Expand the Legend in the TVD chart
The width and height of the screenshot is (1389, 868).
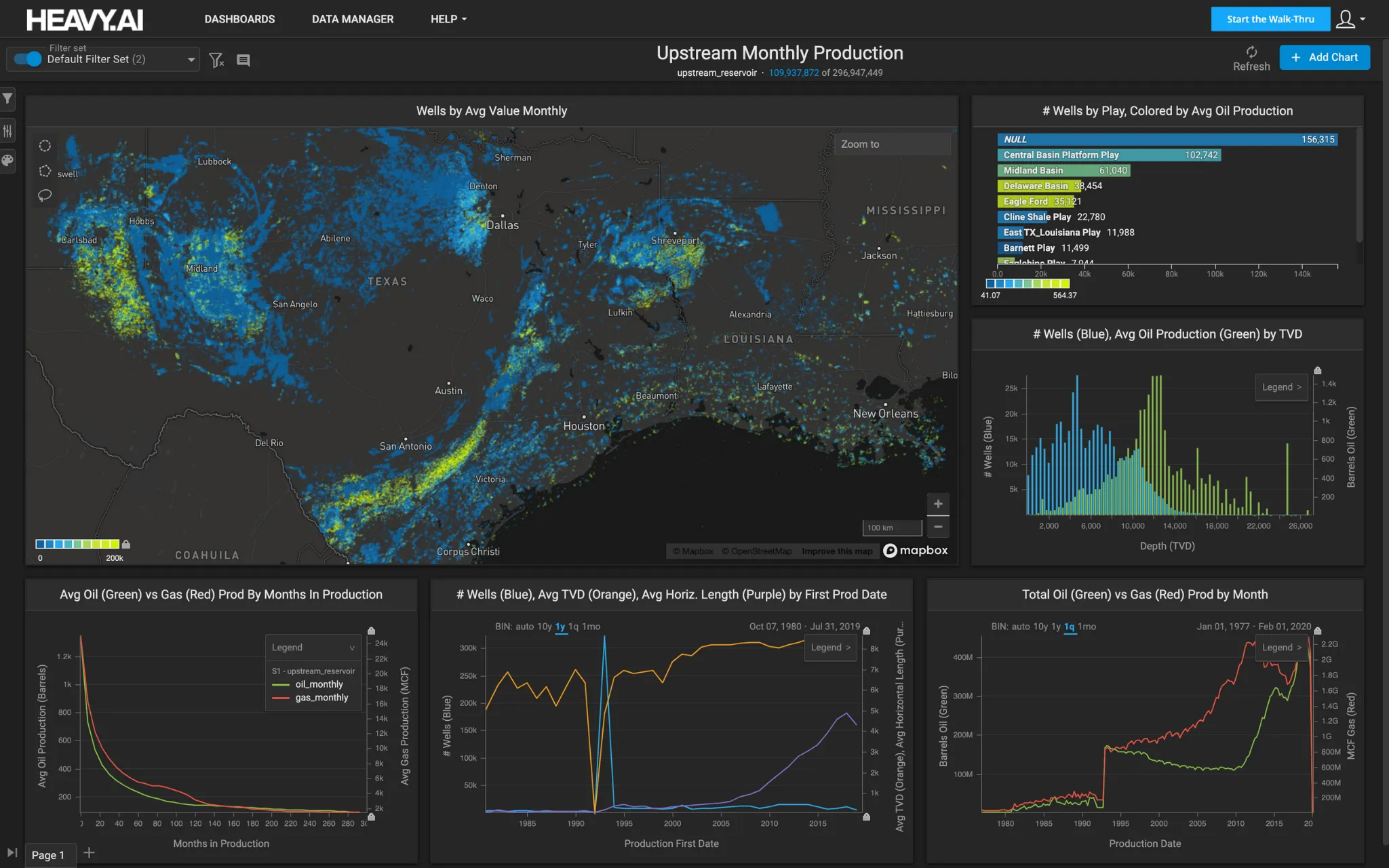(x=1280, y=387)
